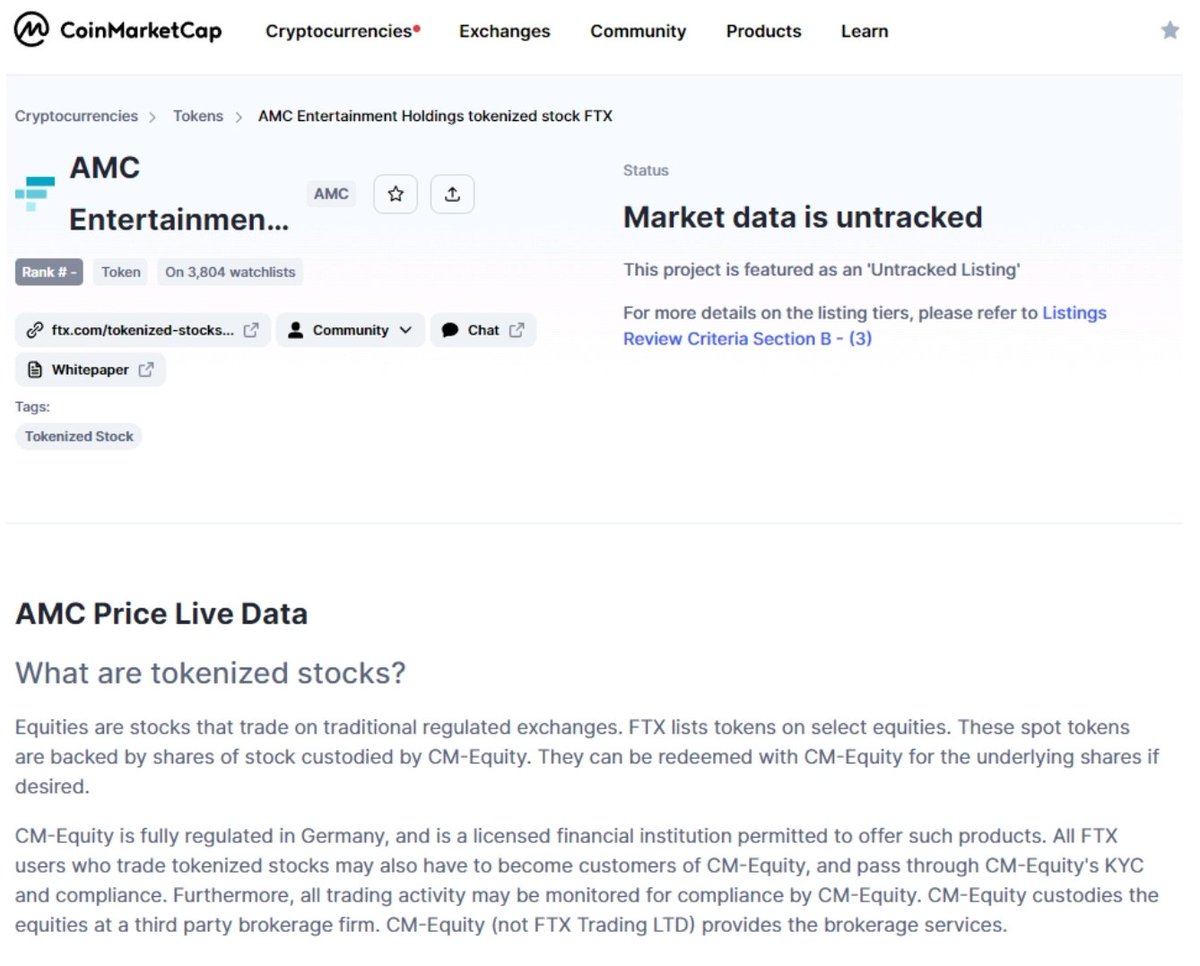This screenshot has width=1200, height=966.
Task: Click the top-right favorites star icon
Action: pyautogui.click(x=1169, y=31)
